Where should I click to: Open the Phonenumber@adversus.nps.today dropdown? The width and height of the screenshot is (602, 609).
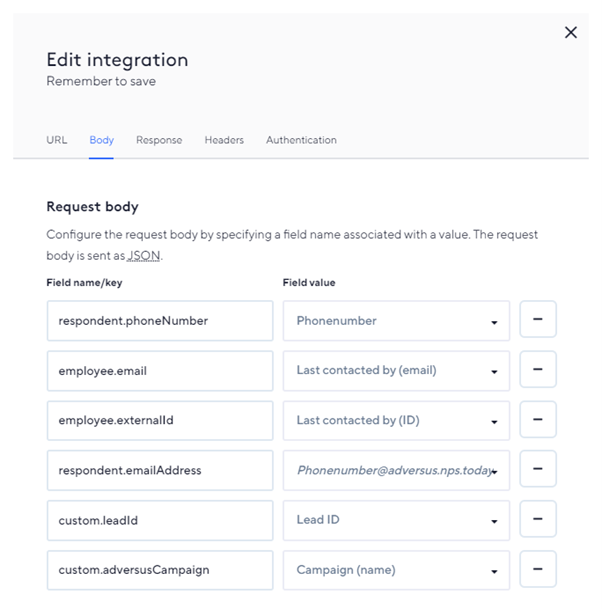click(x=396, y=471)
